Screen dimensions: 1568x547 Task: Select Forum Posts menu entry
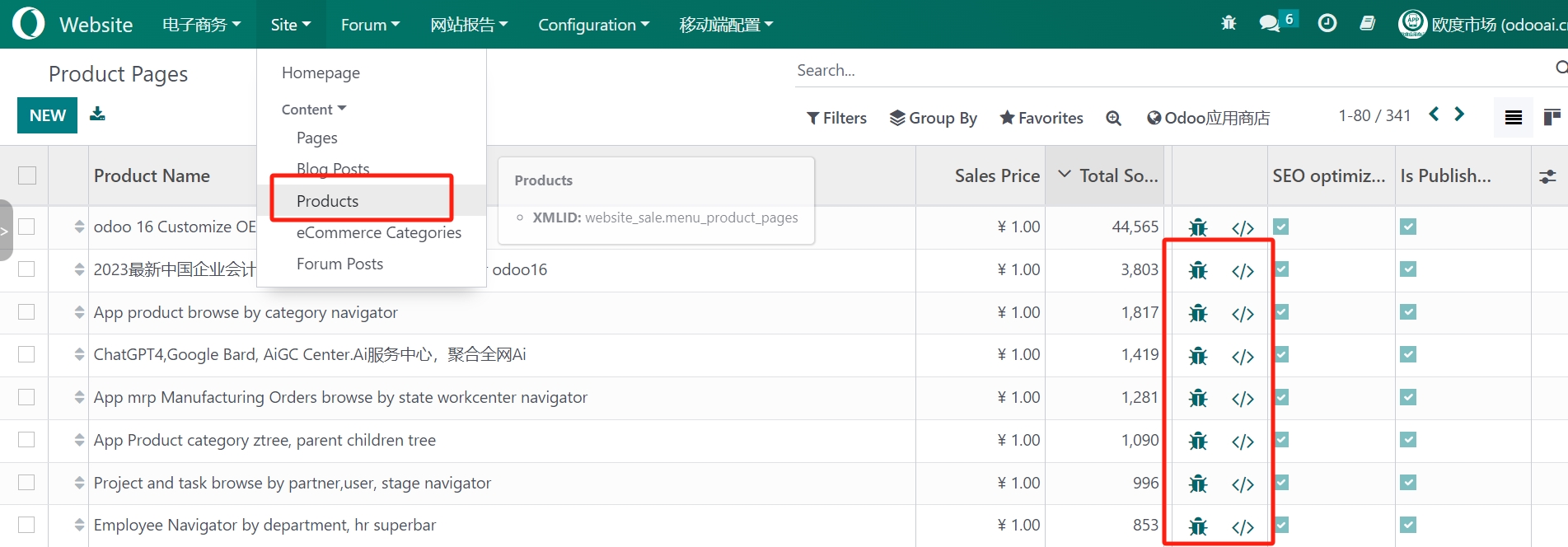339,264
